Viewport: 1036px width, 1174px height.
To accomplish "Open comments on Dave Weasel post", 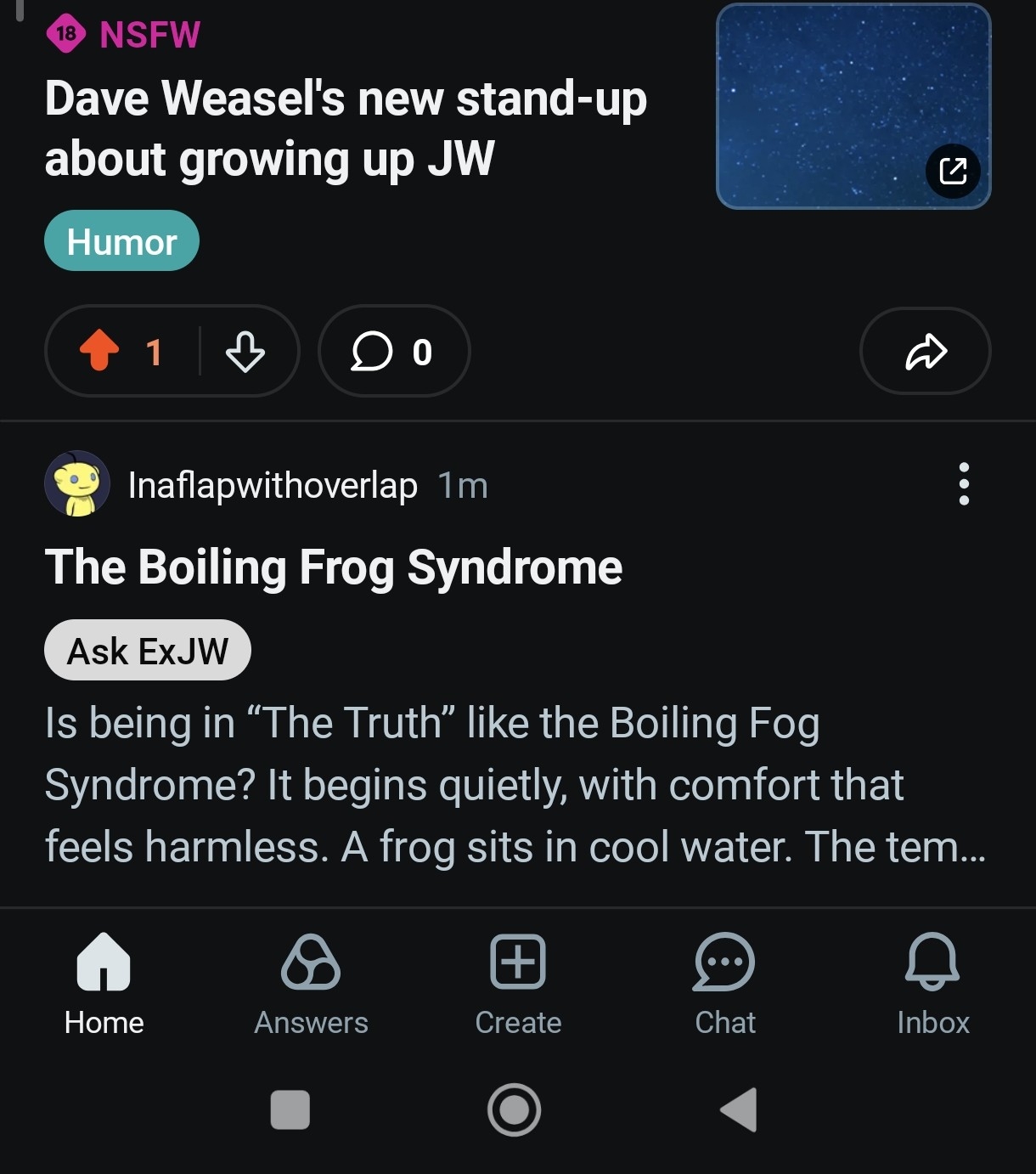I will (x=393, y=351).
